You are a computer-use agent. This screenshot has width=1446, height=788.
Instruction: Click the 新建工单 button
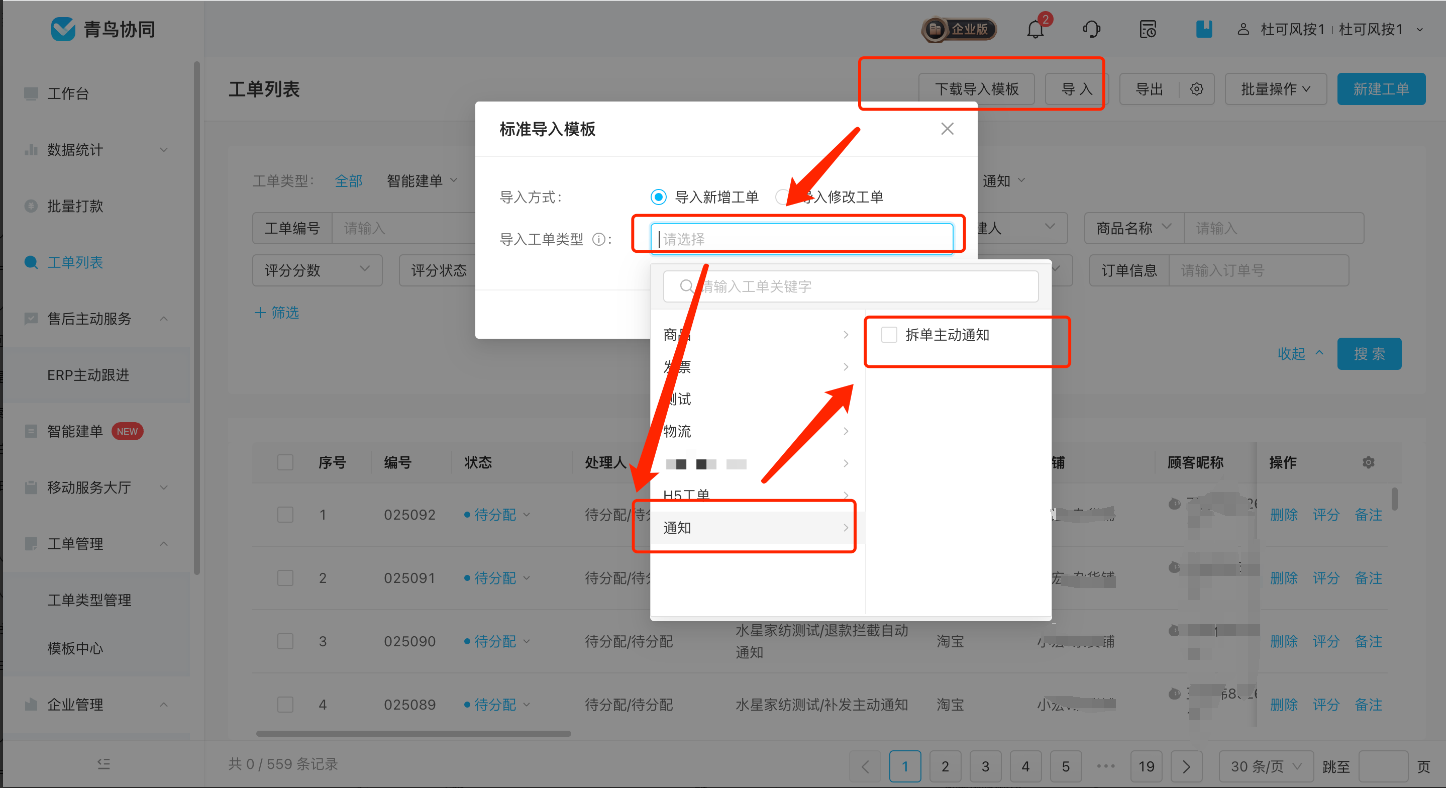[1381, 89]
